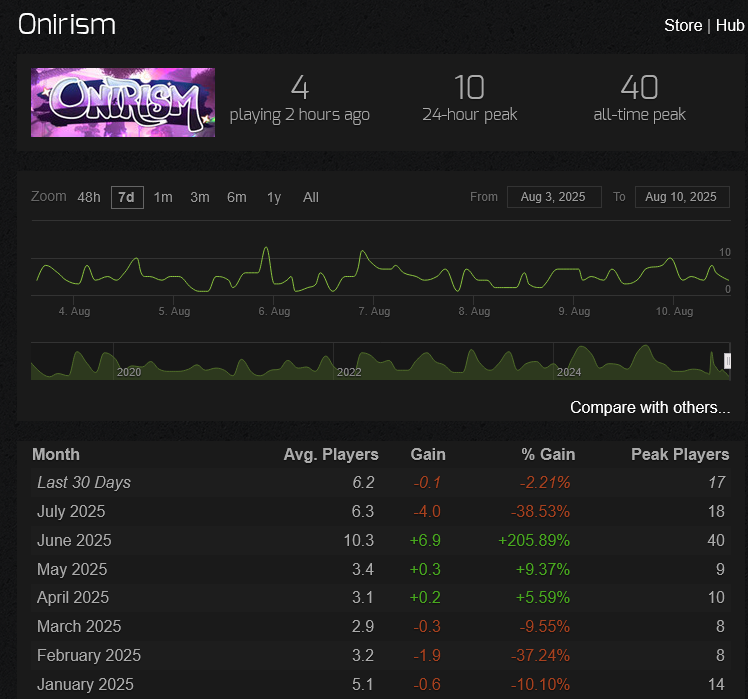Screen dimensions: 748x699
Task: Open the Hub link
Action: (730, 25)
